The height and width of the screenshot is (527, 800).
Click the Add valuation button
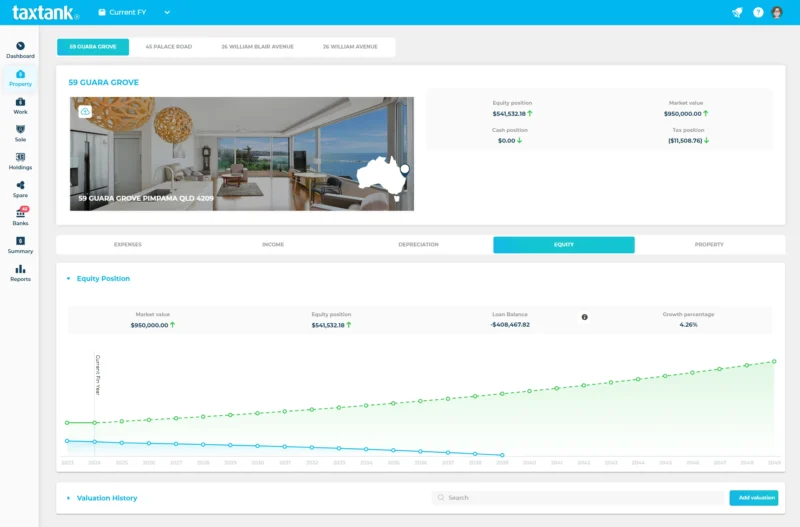pyautogui.click(x=754, y=497)
